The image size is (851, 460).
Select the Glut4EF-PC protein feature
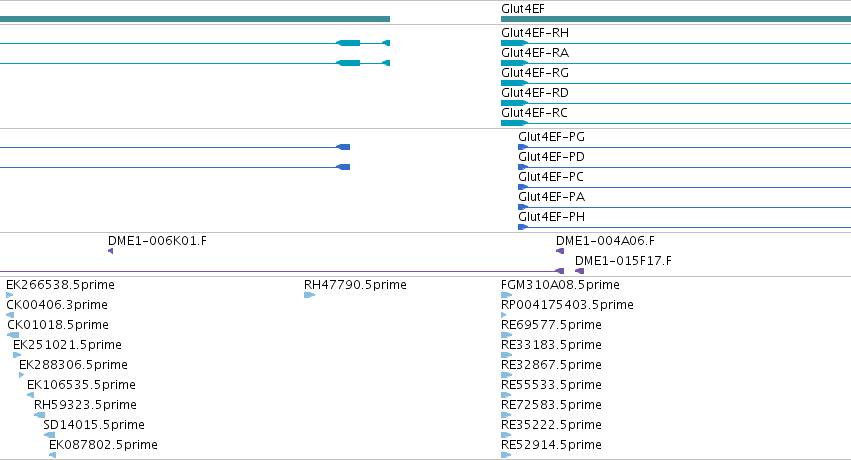click(x=551, y=177)
